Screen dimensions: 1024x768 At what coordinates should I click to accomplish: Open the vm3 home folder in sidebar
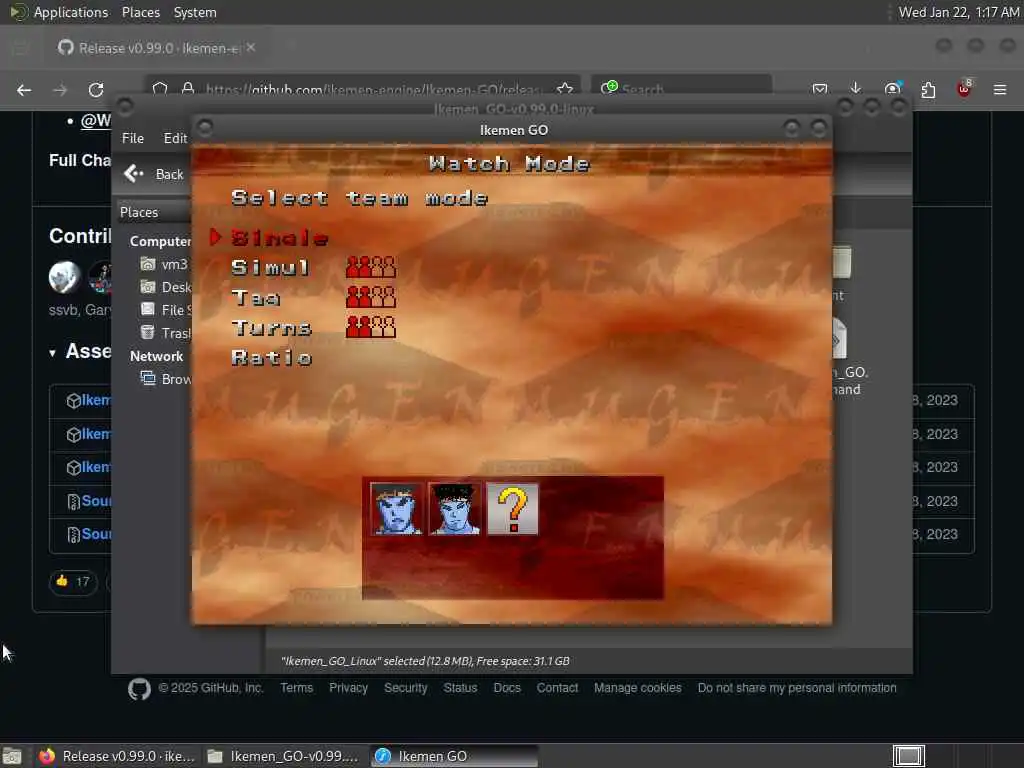click(x=165, y=264)
